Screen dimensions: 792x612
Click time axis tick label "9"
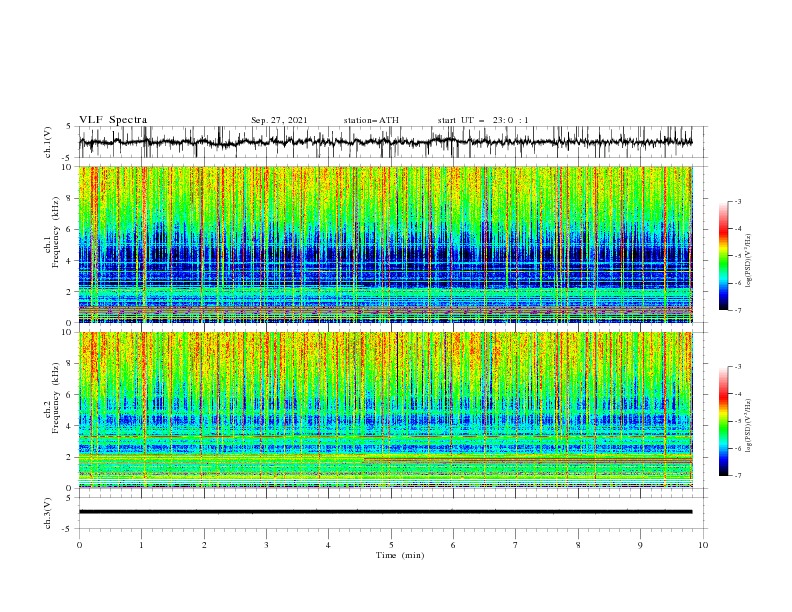(x=640, y=545)
